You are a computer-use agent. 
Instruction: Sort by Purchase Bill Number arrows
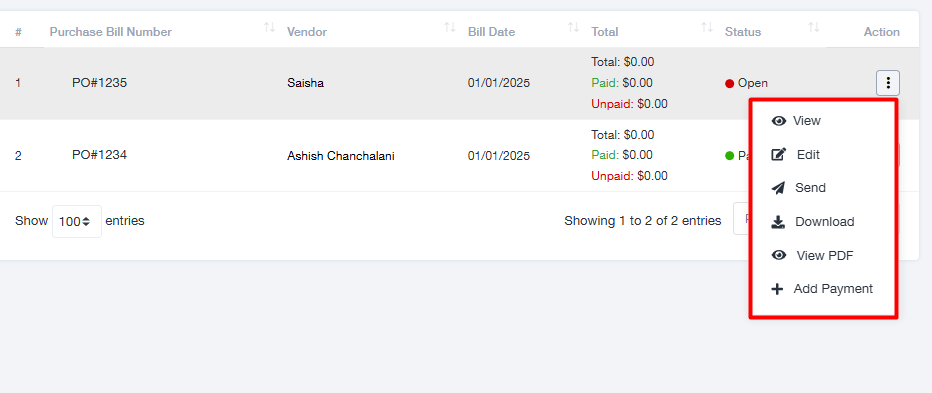click(269, 27)
